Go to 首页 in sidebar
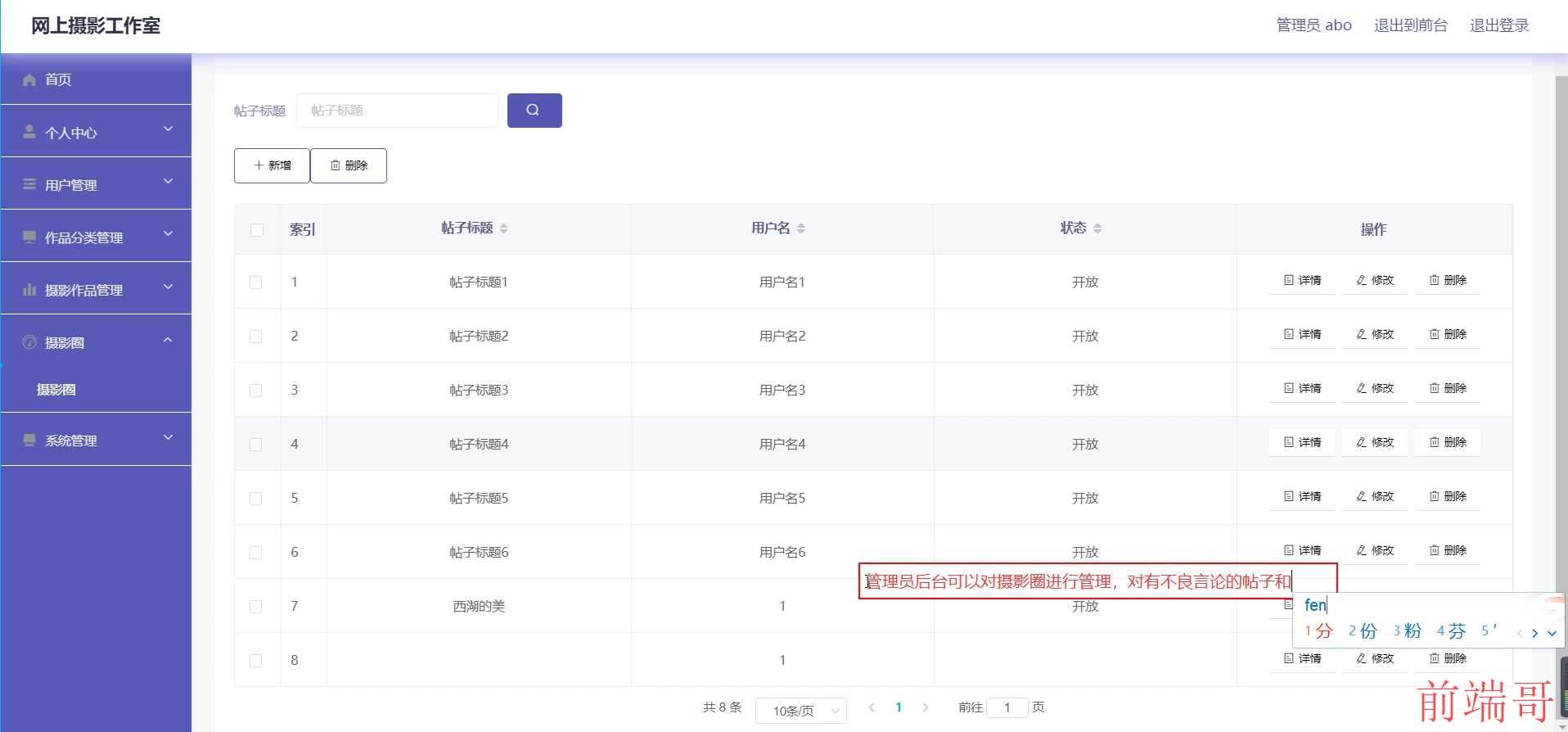 pos(97,79)
